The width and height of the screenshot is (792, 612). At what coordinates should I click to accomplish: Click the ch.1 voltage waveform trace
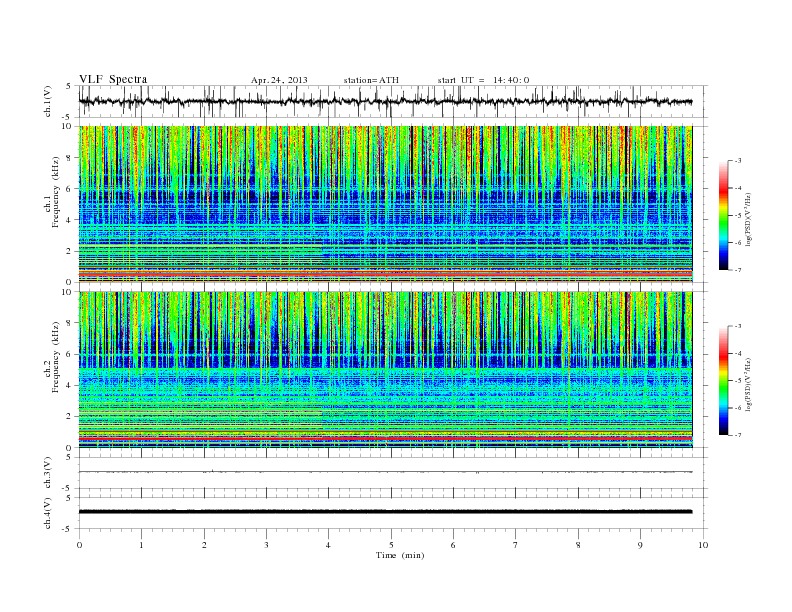[x=386, y=101]
